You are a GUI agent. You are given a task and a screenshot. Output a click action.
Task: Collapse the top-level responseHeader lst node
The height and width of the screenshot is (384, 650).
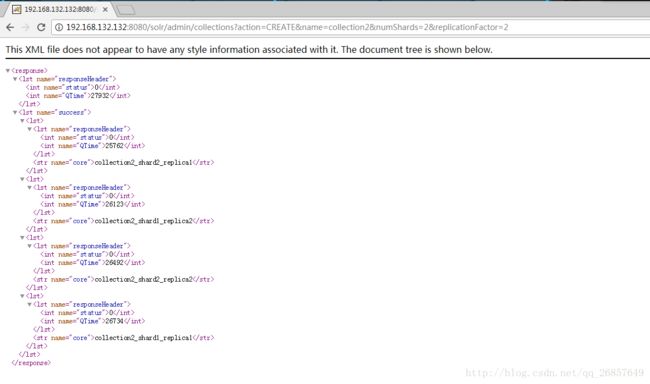(x=15, y=79)
